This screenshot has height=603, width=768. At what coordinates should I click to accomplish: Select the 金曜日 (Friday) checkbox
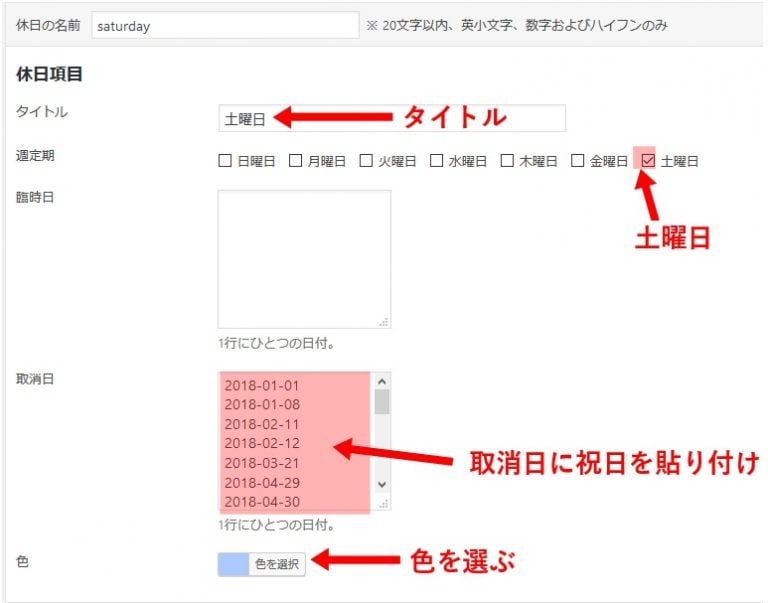pos(577,160)
